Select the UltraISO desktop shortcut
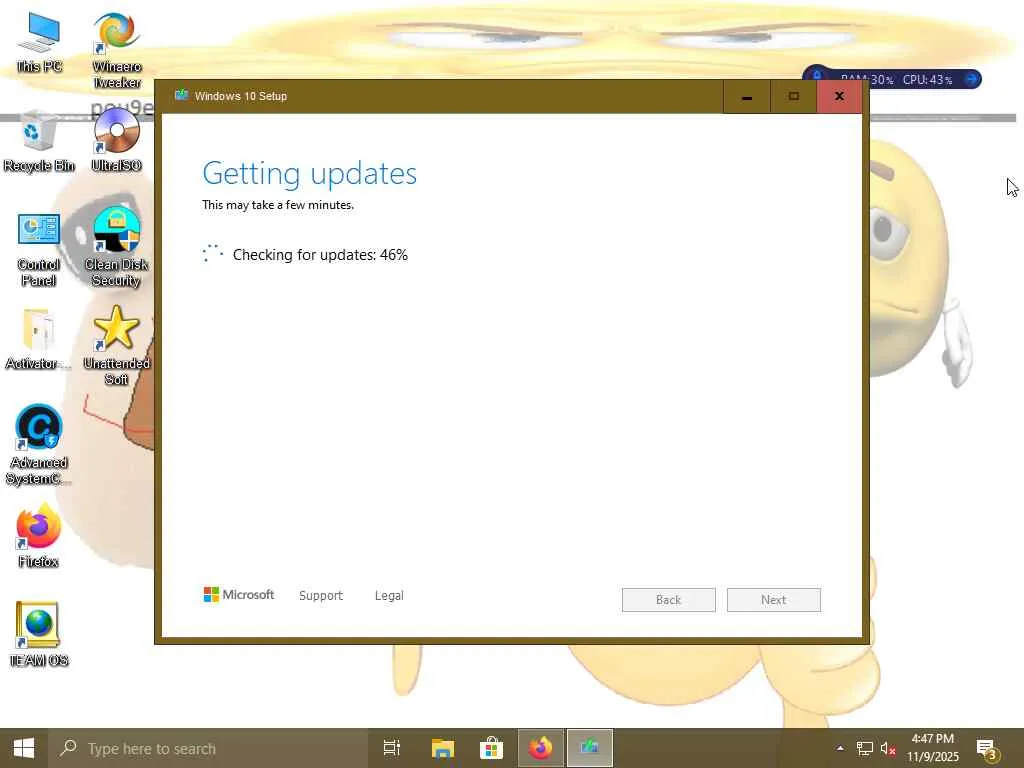Image resolution: width=1024 pixels, height=768 pixels. (x=116, y=140)
